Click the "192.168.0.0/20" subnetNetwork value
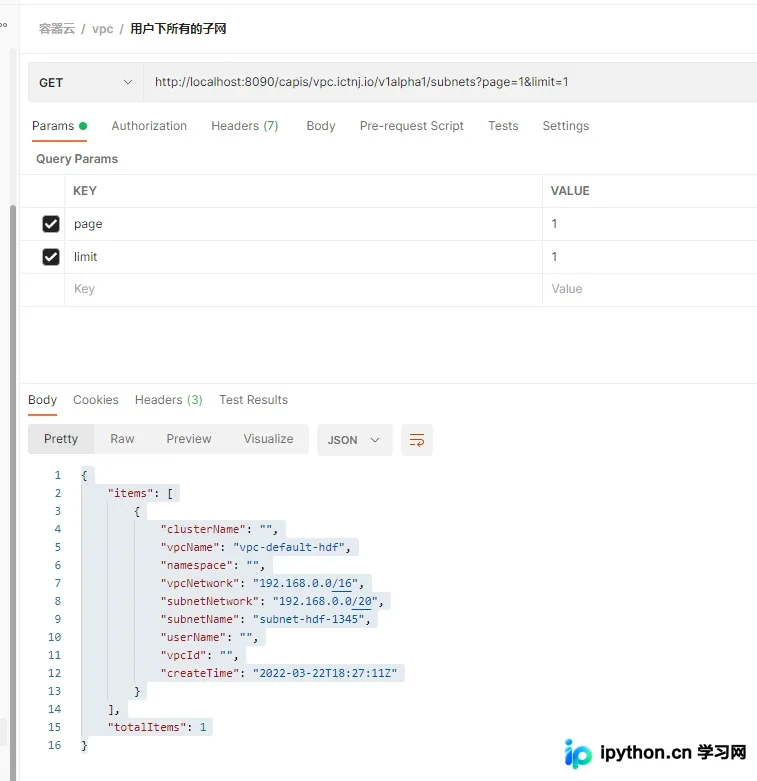This screenshot has height=781, width=757. [325, 601]
